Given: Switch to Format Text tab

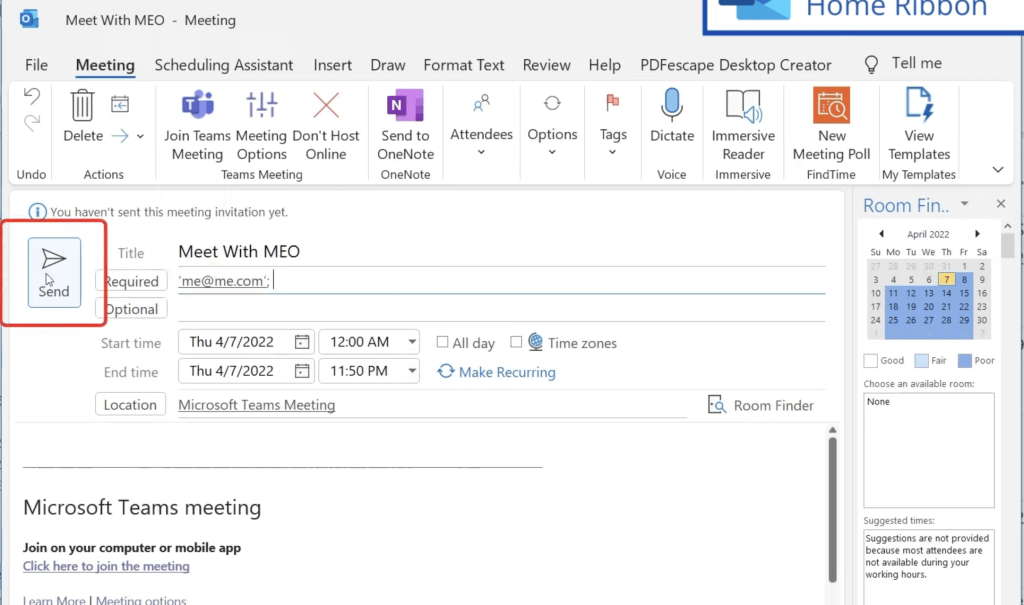Looking at the screenshot, I should (464, 65).
